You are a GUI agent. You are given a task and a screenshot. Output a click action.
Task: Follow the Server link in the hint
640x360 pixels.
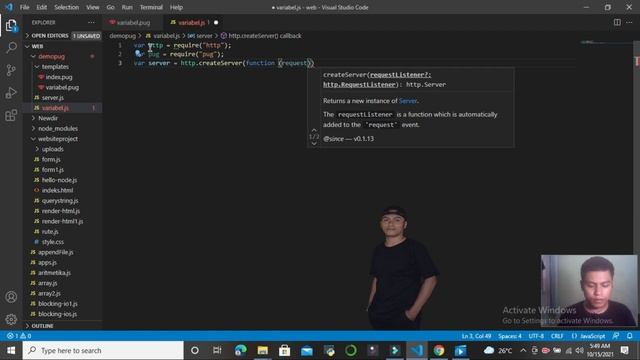(408, 101)
